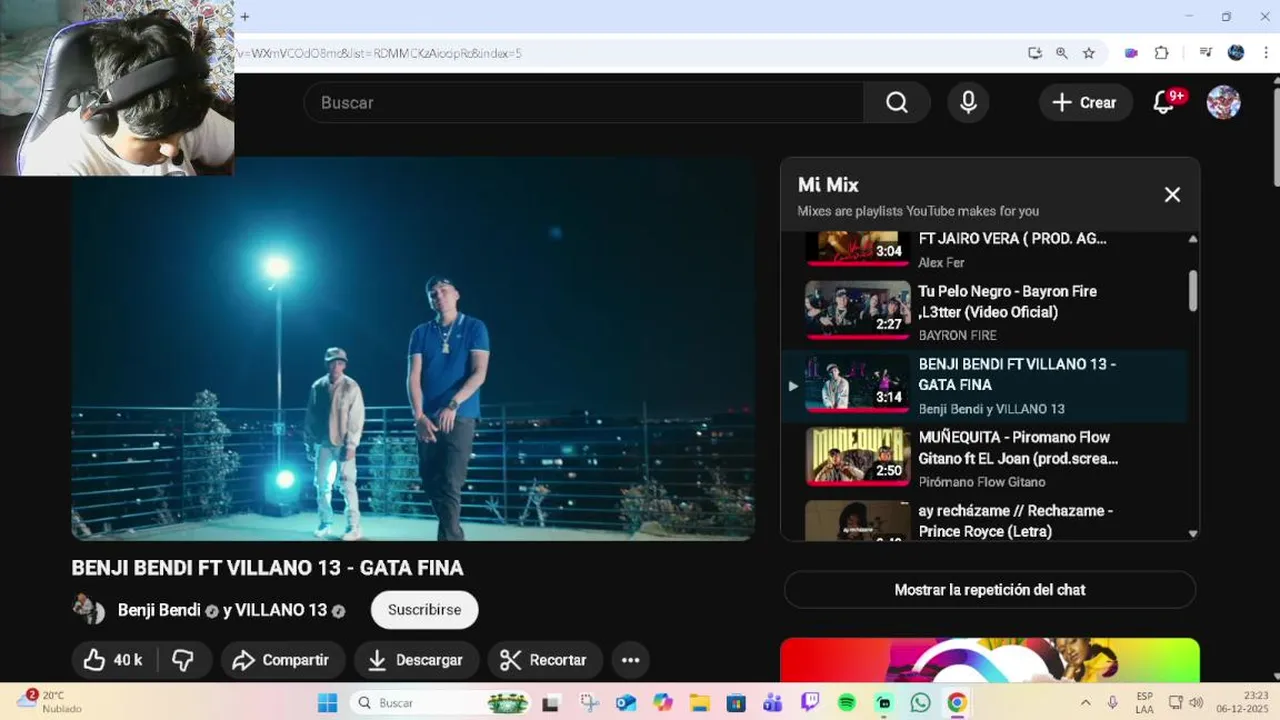Click the MUÑEQUITA video thumbnail
This screenshot has width=1280, height=720.
click(x=858, y=456)
